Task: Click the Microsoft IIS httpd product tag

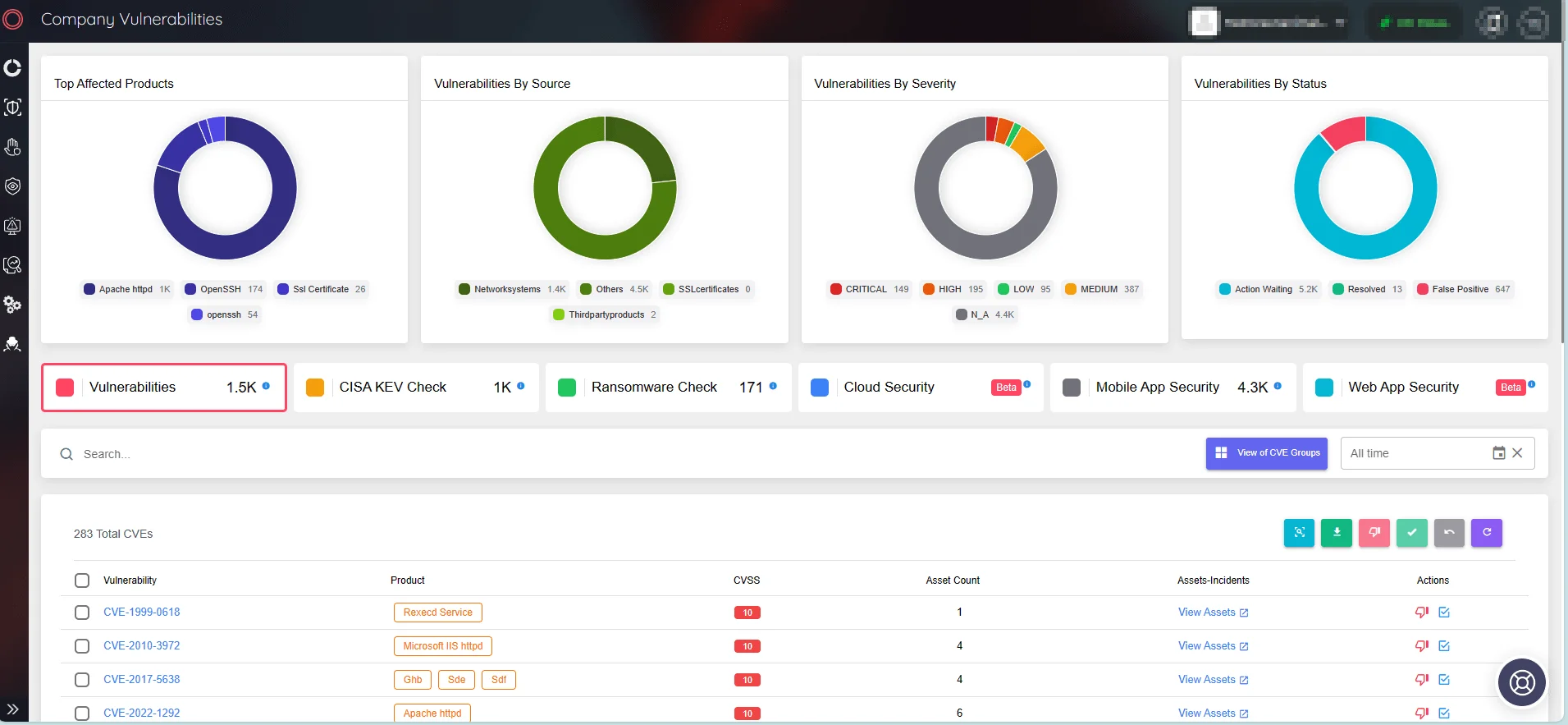Action: tap(443, 646)
